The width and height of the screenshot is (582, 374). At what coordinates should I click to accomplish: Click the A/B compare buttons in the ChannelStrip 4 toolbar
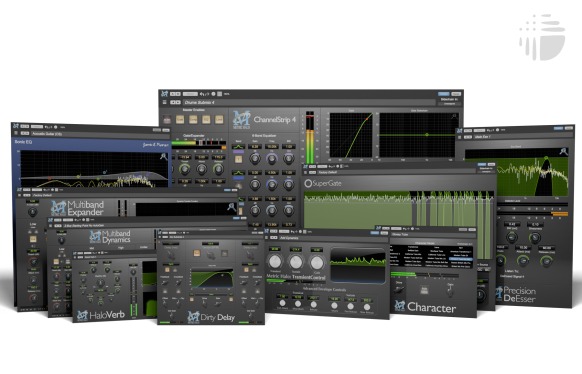tap(176, 94)
